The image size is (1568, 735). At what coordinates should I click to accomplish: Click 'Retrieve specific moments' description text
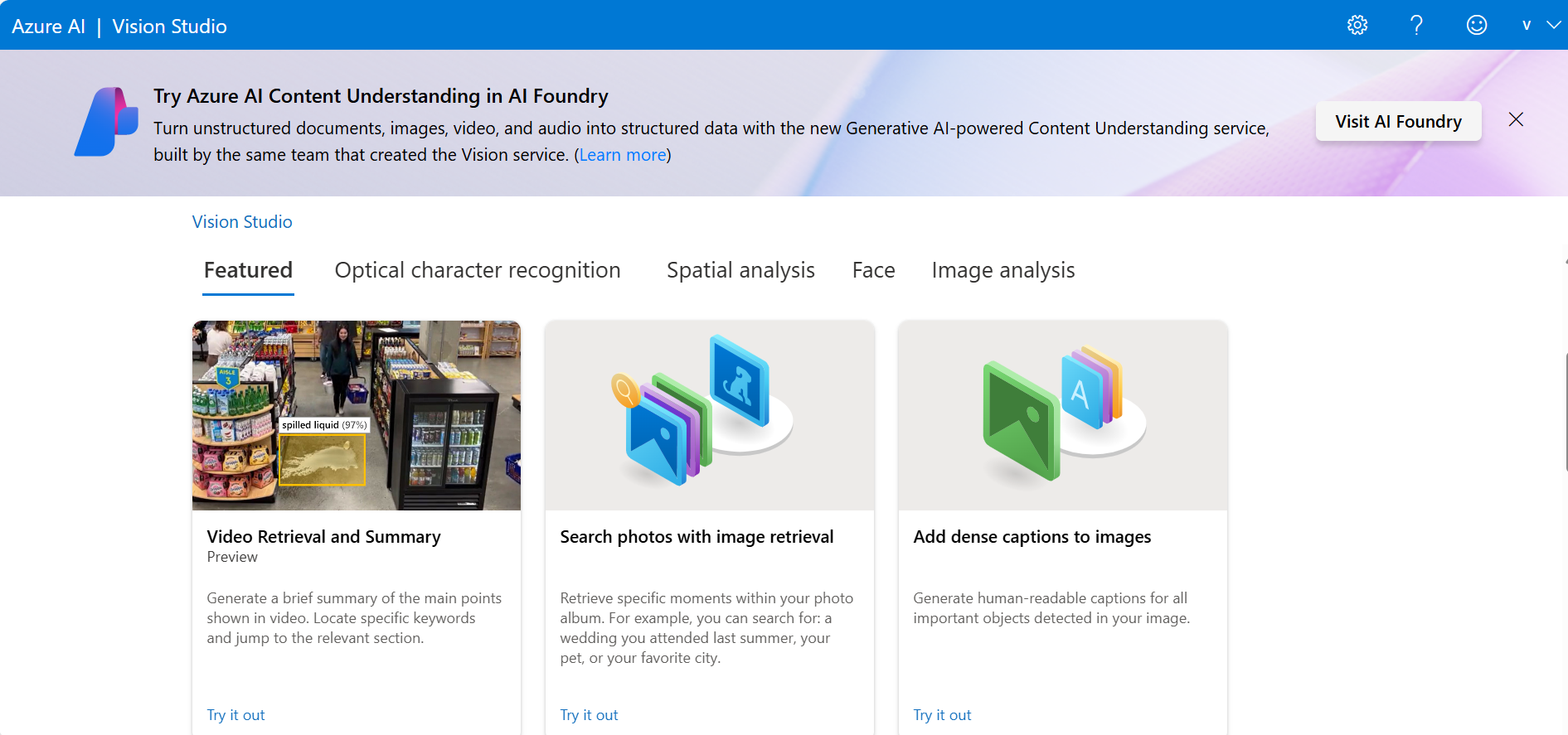[x=706, y=628]
